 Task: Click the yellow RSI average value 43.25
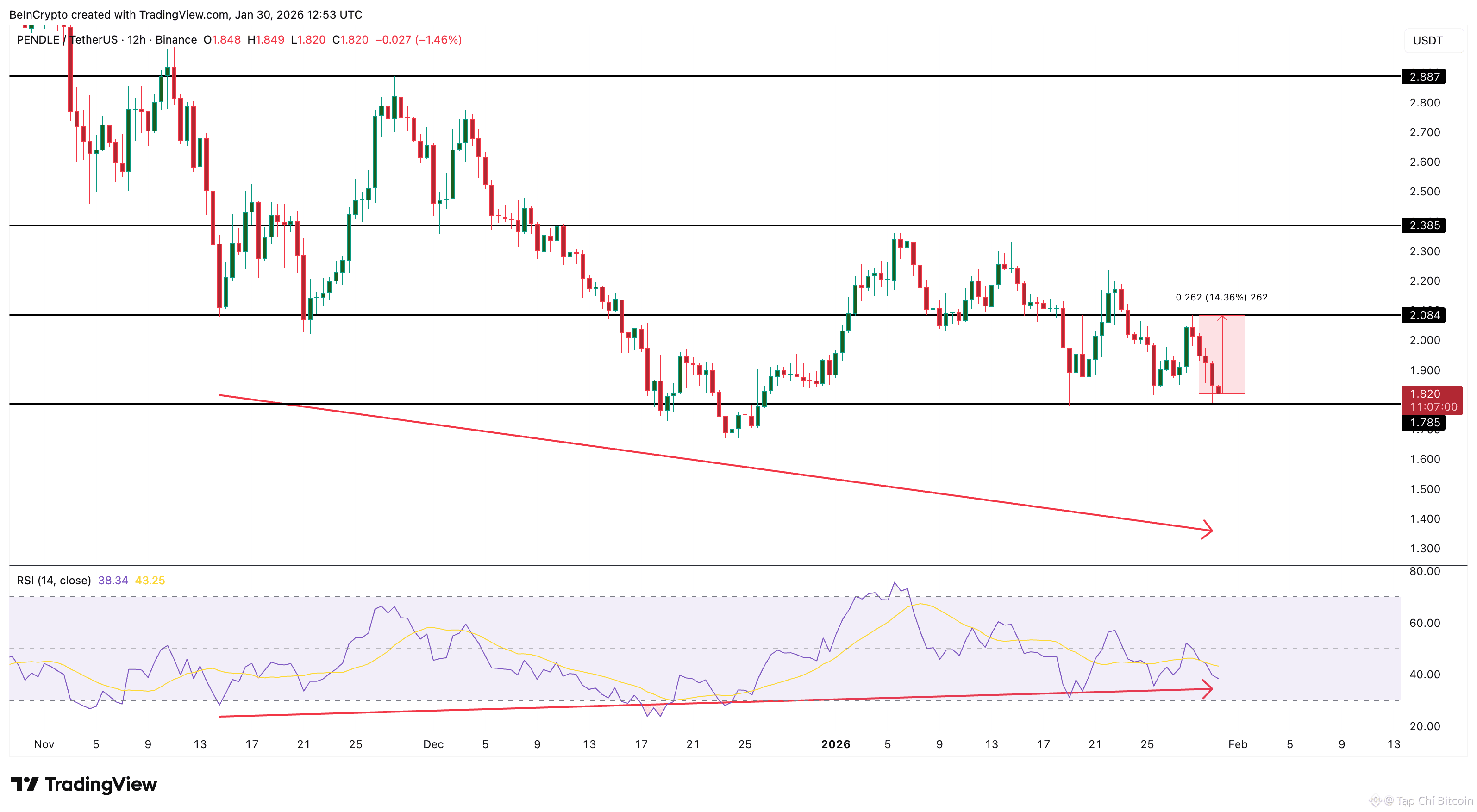(x=150, y=581)
